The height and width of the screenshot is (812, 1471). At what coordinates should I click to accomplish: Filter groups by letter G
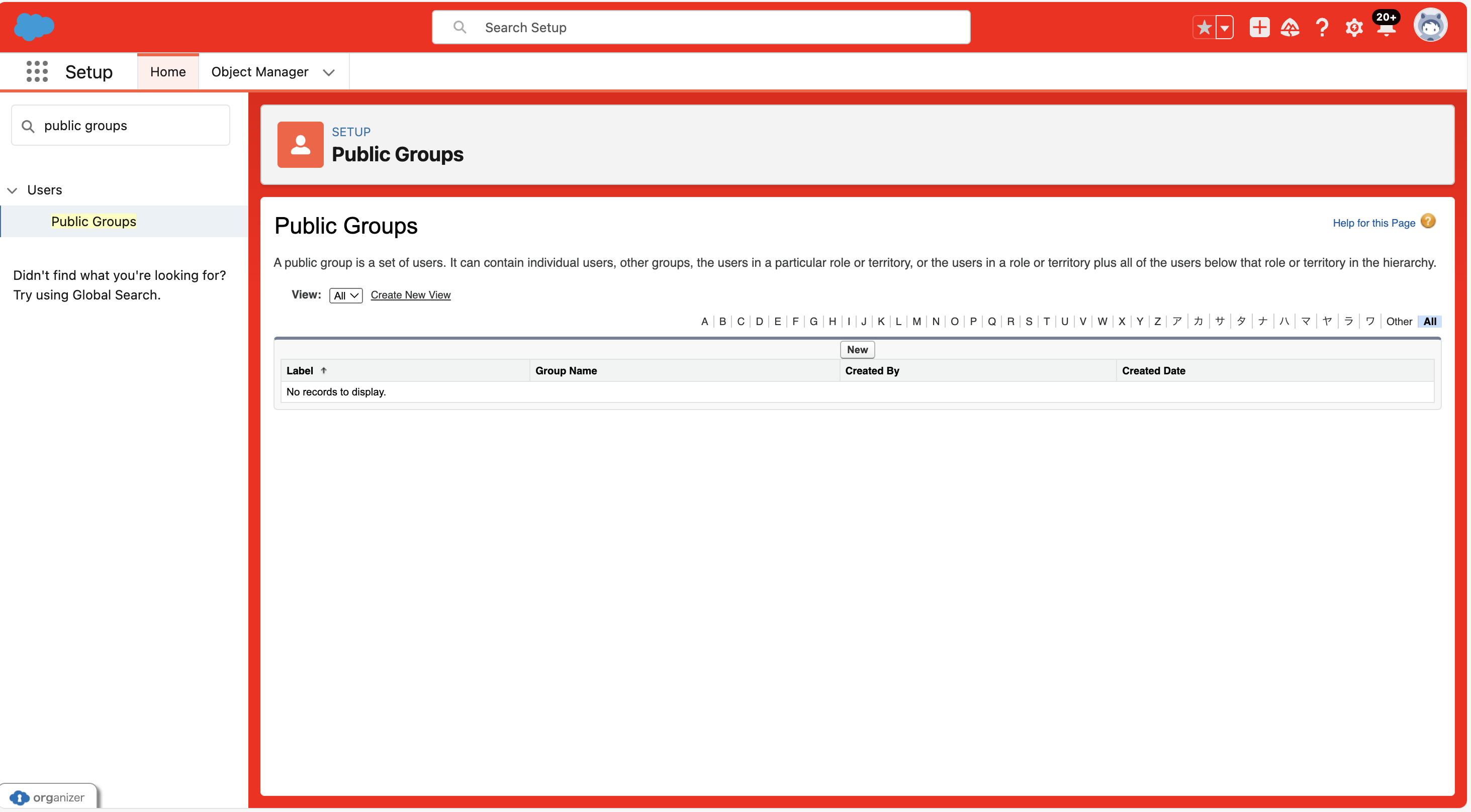[x=813, y=321]
